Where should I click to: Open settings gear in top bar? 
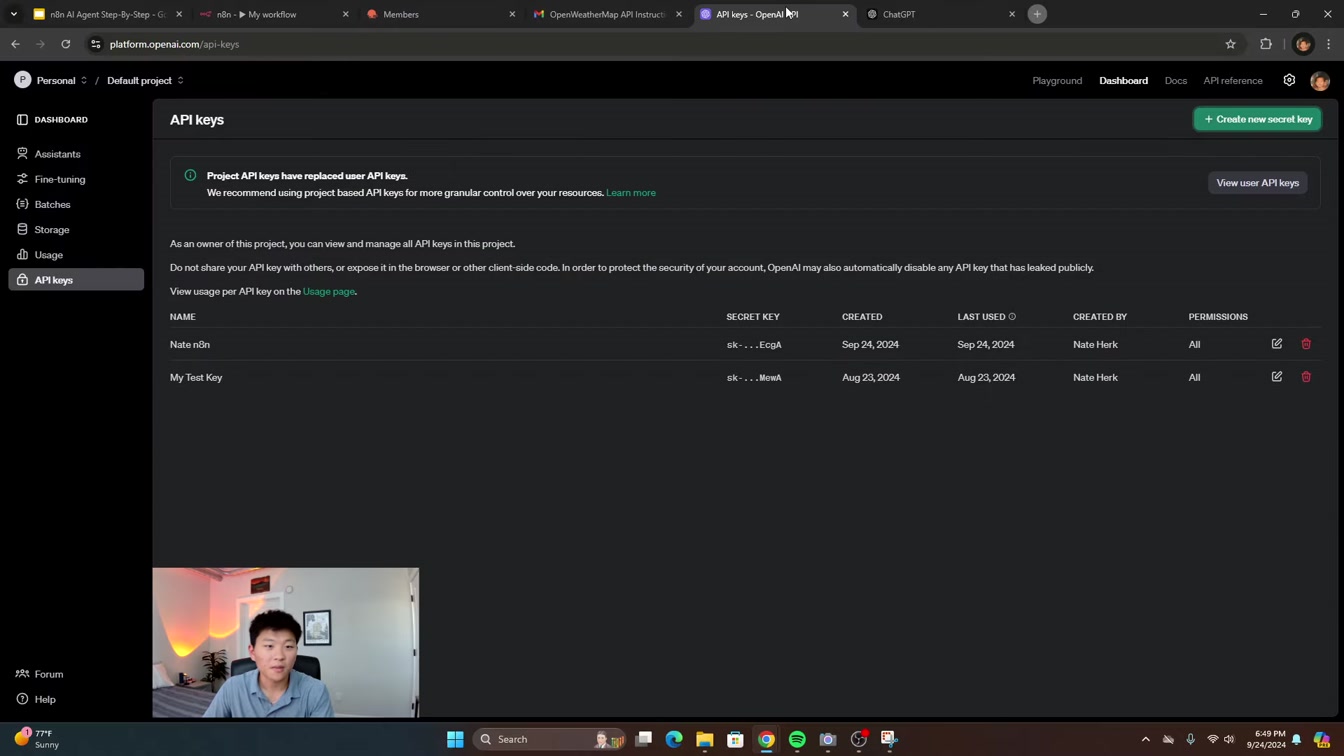pos(1289,80)
